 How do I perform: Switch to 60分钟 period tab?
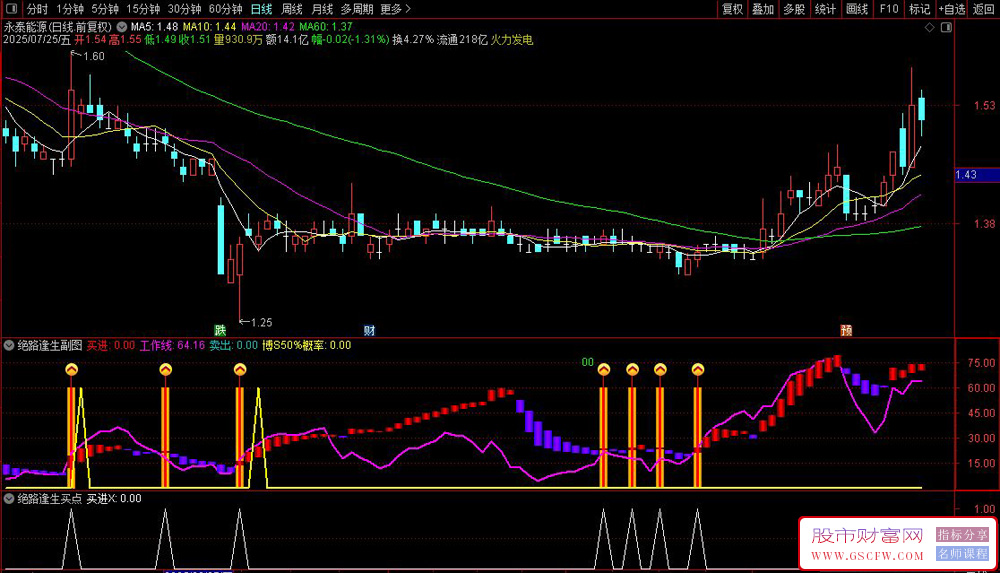[226, 9]
